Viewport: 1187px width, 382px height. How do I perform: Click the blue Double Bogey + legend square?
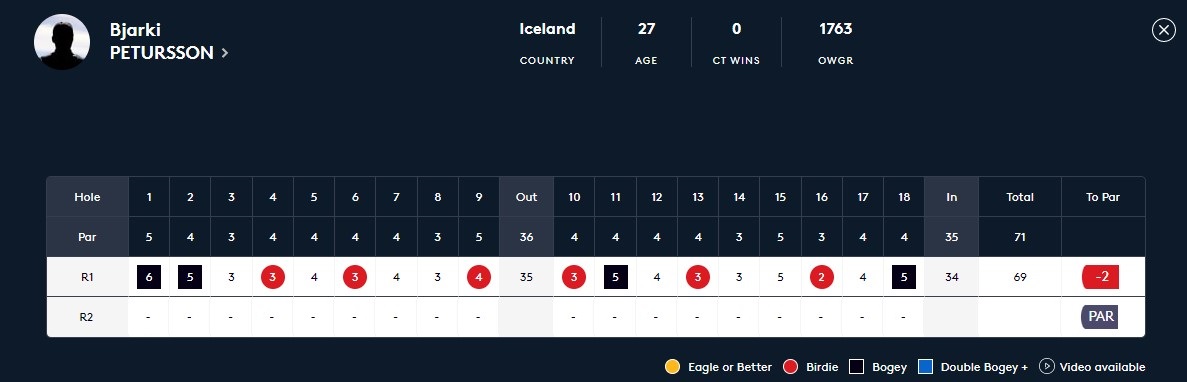pos(925,367)
